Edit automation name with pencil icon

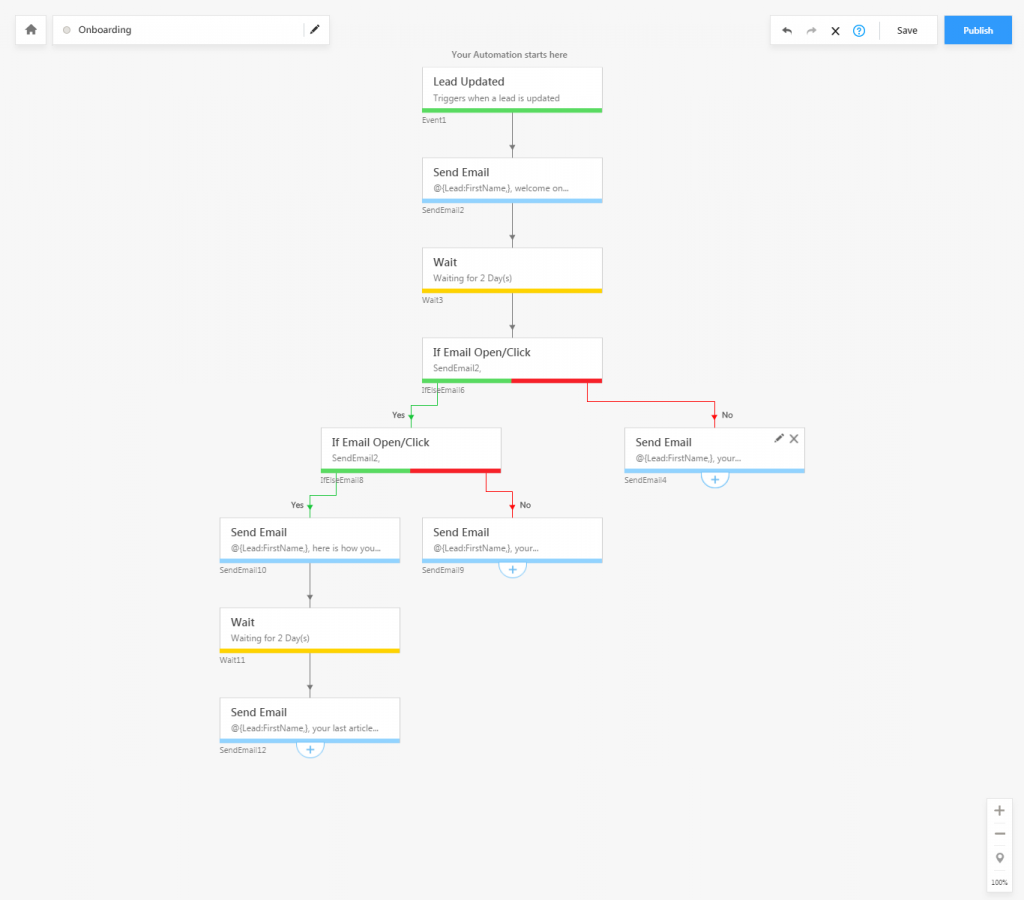point(315,29)
